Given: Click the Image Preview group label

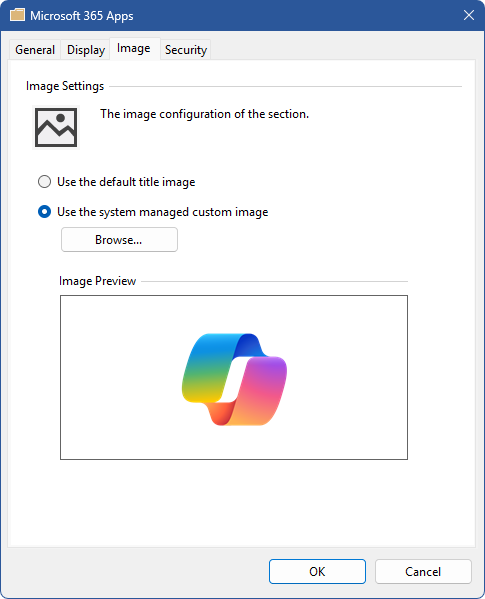Looking at the screenshot, I should click(x=97, y=281).
